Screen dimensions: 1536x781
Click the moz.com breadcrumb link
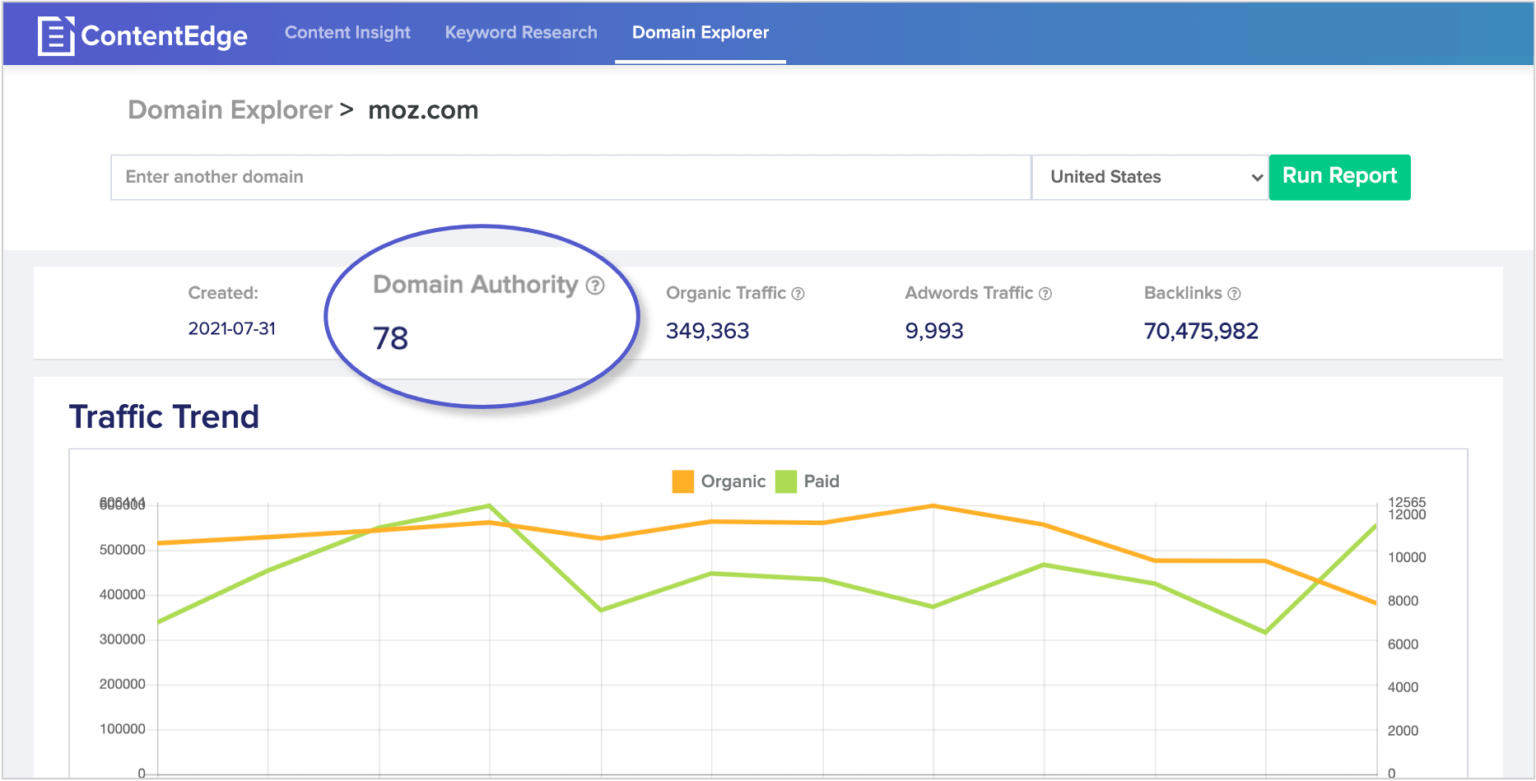click(422, 110)
